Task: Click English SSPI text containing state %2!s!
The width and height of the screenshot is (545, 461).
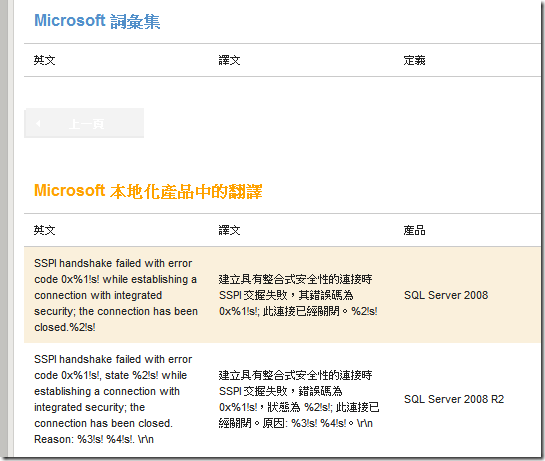Action: coord(113,399)
